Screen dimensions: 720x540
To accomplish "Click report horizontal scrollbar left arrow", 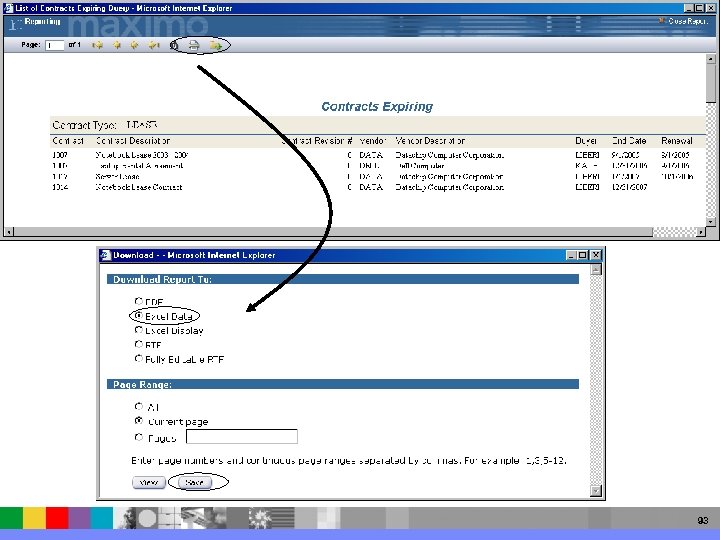I will (x=9, y=232).
